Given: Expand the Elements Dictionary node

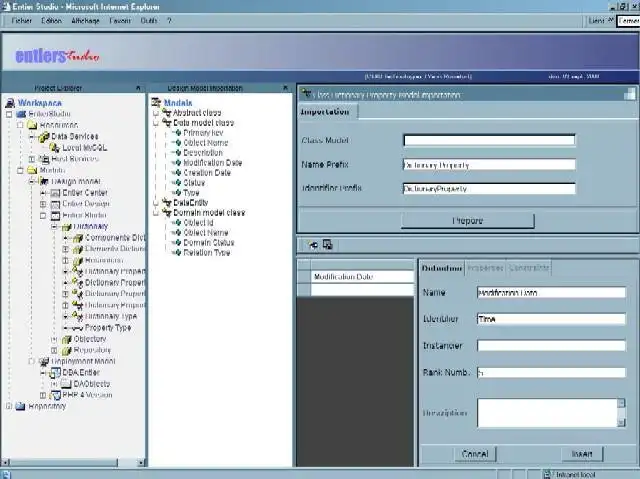Looking at the screenshot, I should click(x=66, y=249).
